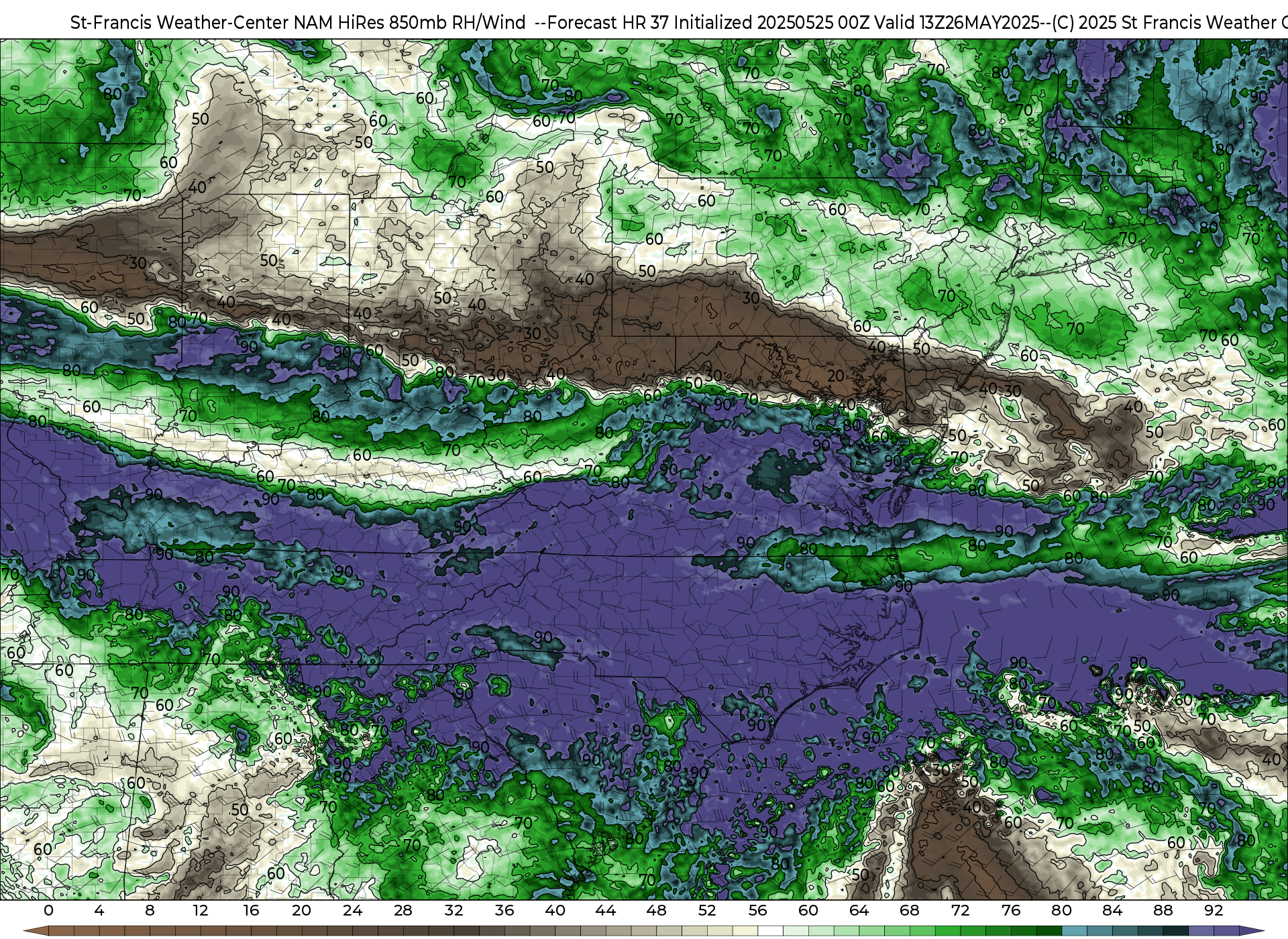Click the '20' tick label on color bar
This screenshot has width=1288, height=939.
click(301, 911)
